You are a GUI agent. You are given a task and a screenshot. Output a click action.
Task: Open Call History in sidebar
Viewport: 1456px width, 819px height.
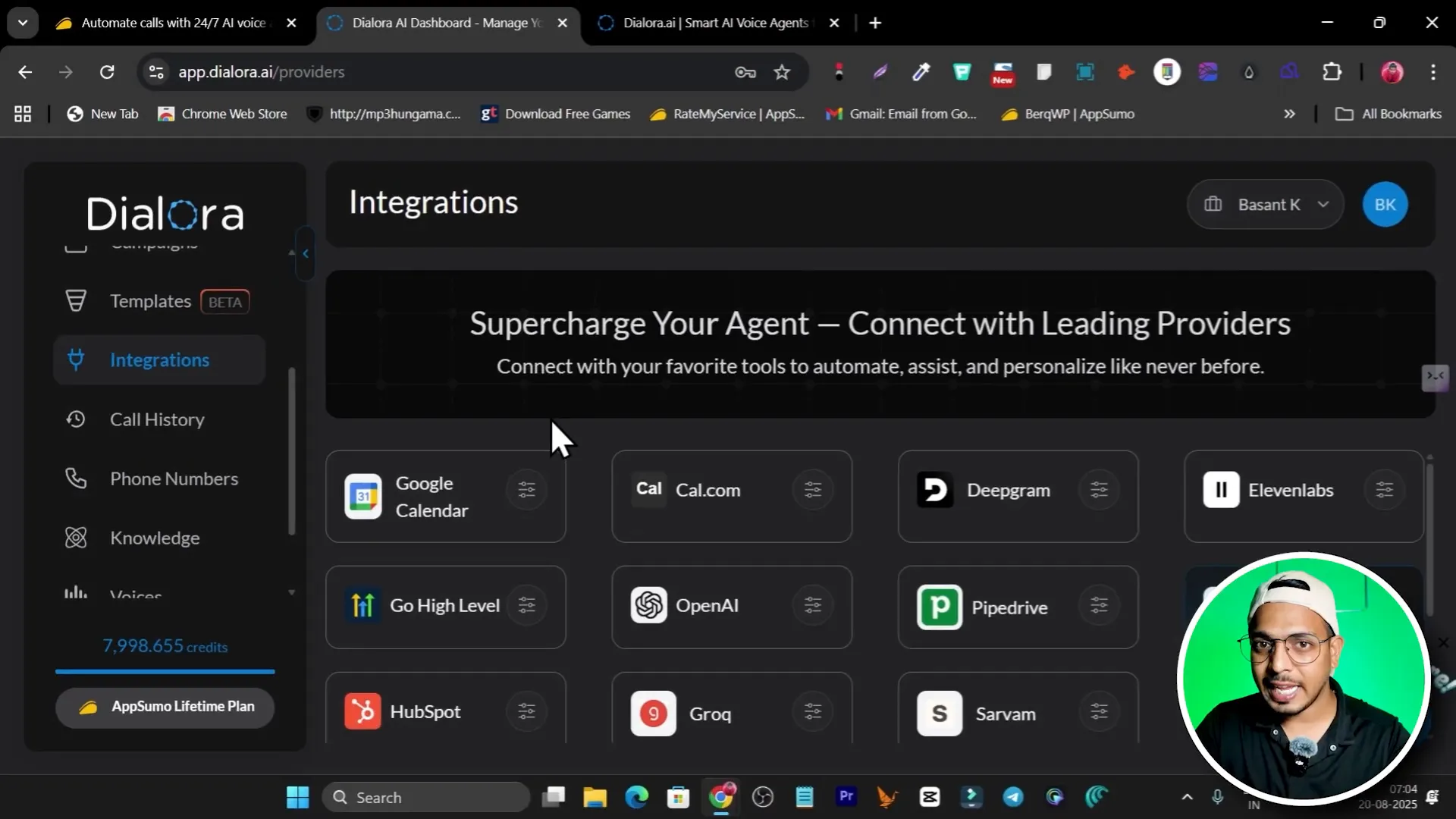(157, 419)
